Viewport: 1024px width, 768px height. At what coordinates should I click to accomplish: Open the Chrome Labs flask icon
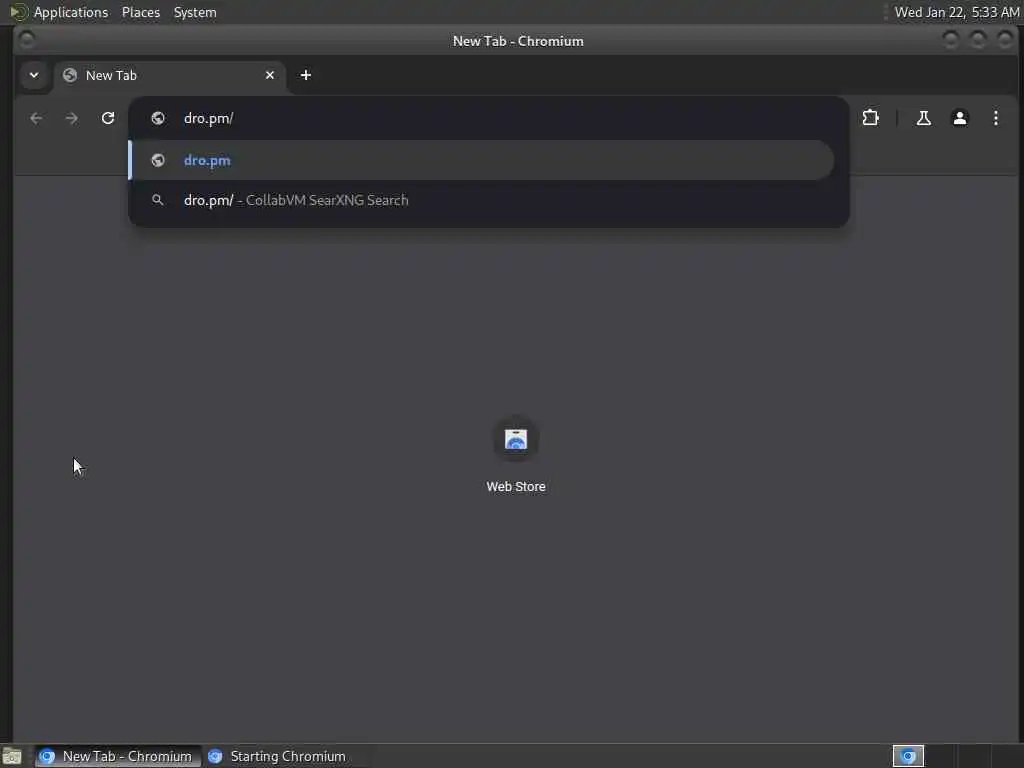[923, 118]
